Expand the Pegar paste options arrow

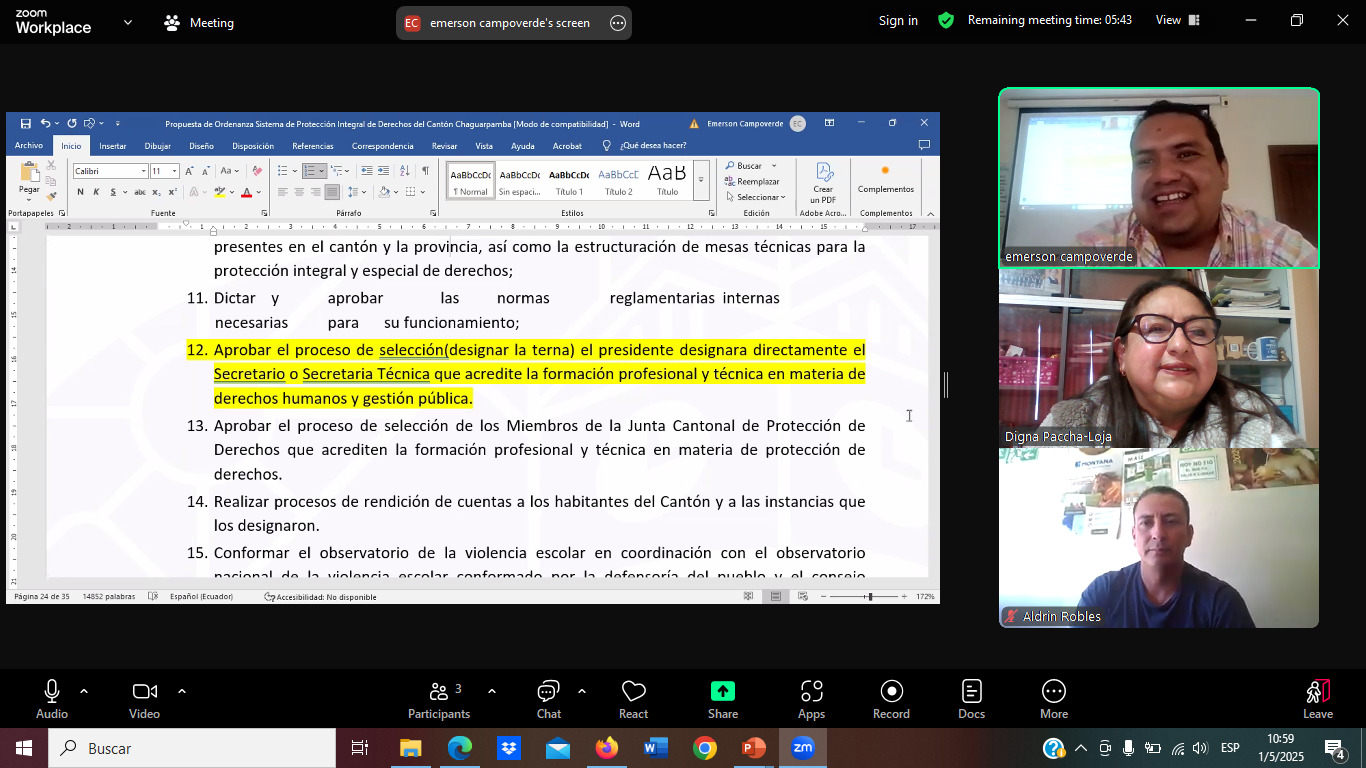click(29, 200)
